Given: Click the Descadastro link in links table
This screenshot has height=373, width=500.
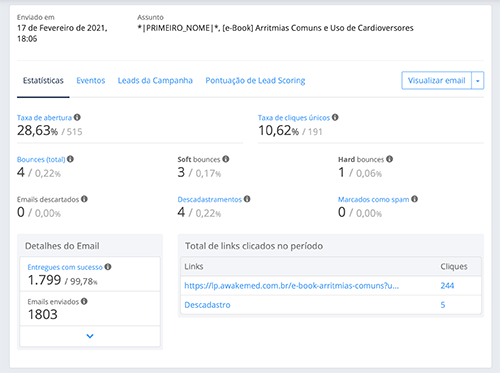Looking at the screenshot, I should pyautogui.click(x=207, y=305).
